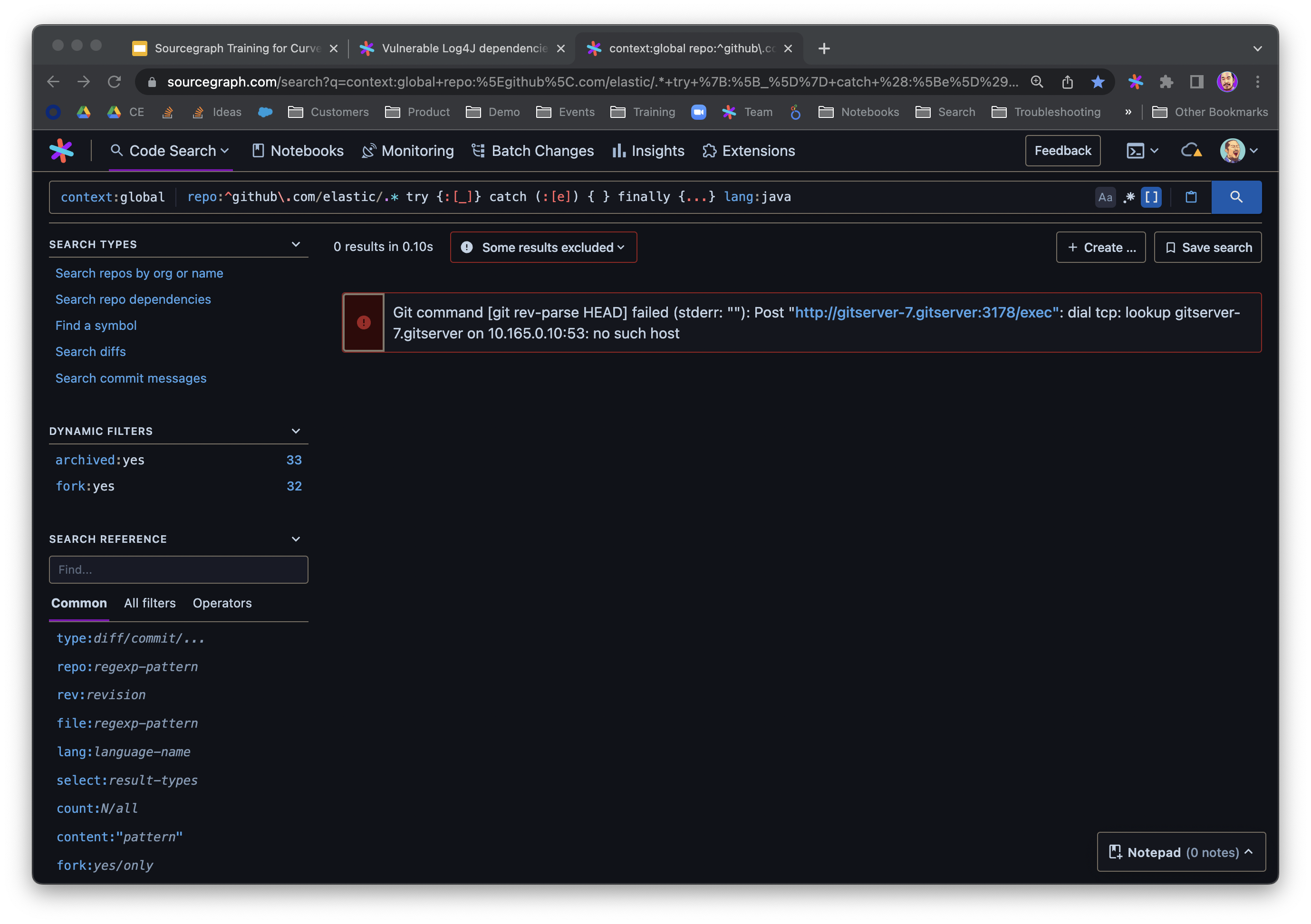
Task: Go to Monitoring page
Action: [x=408, y=151]
